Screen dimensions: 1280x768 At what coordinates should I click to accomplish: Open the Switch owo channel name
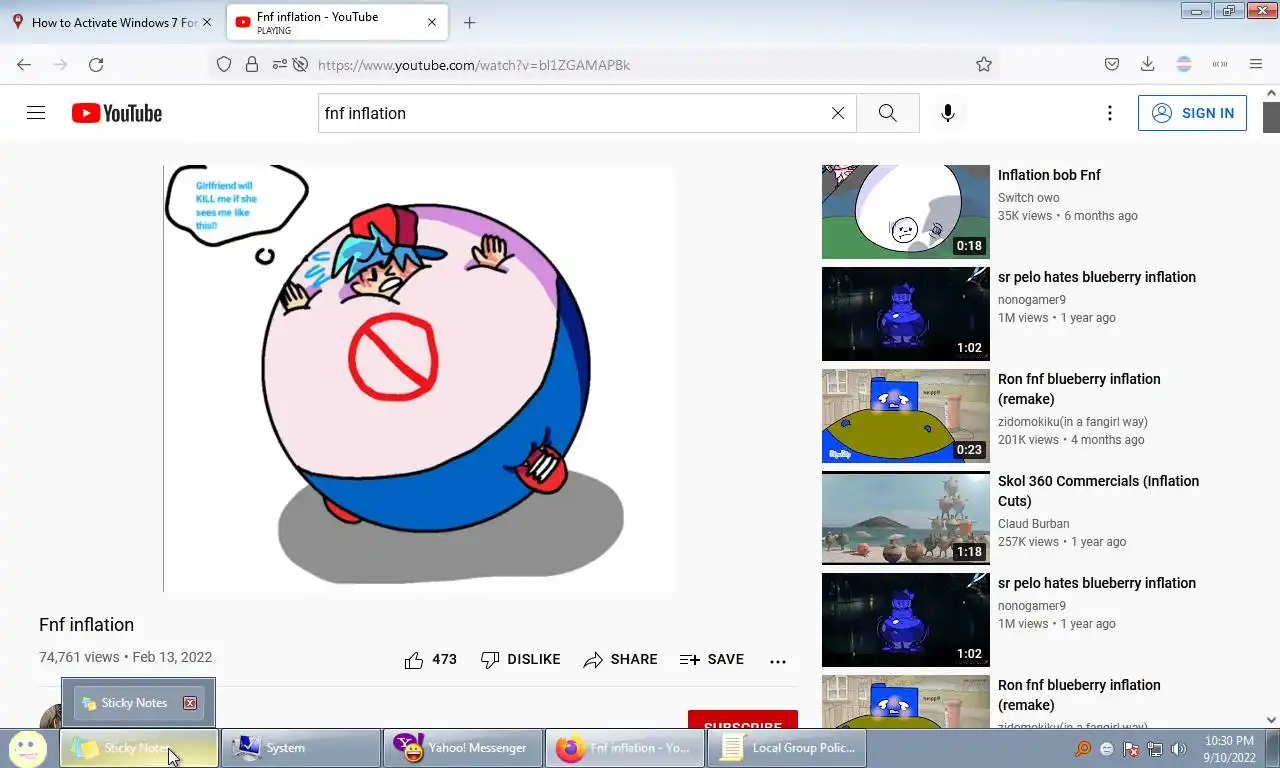click(x=1028, y=198)
